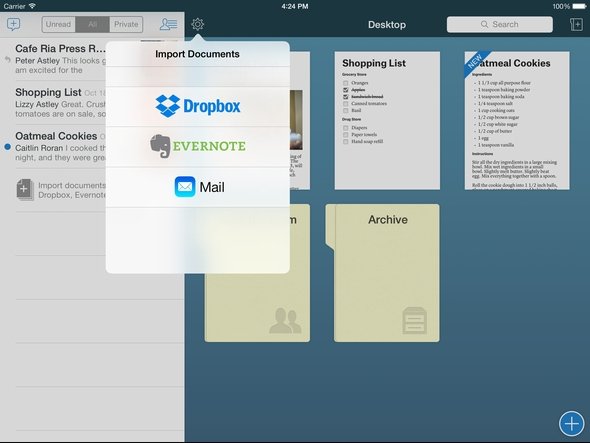The image size is (590, 443).
Task: Tap the new message compose icon
Action: point(14,24)
